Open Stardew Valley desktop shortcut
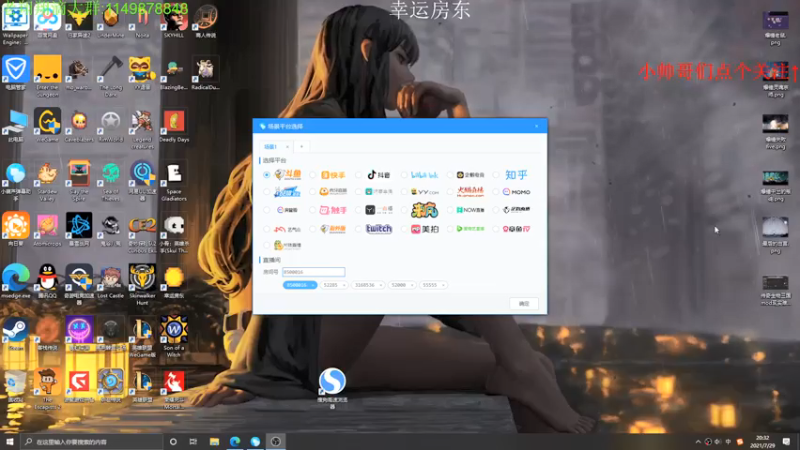The width and height of the screenshot is (800, 450). (x=47, y=181)
